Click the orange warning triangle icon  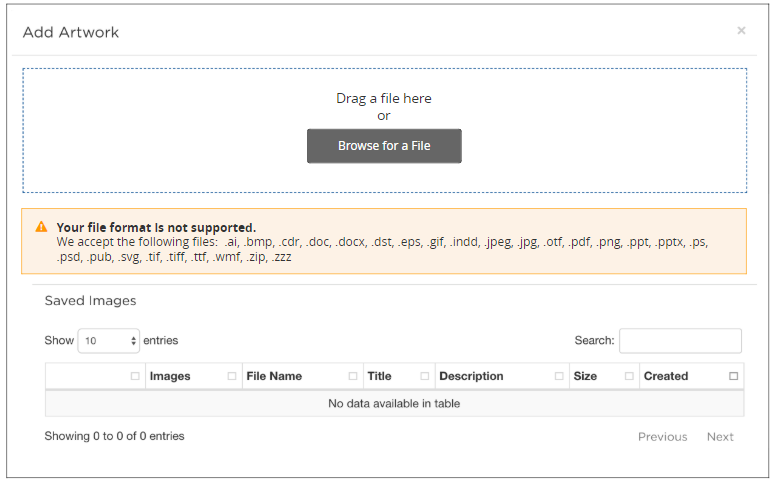point(41,227)
